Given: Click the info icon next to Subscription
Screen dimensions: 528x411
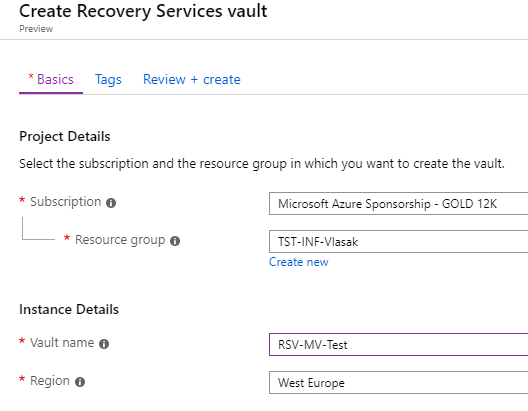Looking at the screenshot, I should click(111, 203).
